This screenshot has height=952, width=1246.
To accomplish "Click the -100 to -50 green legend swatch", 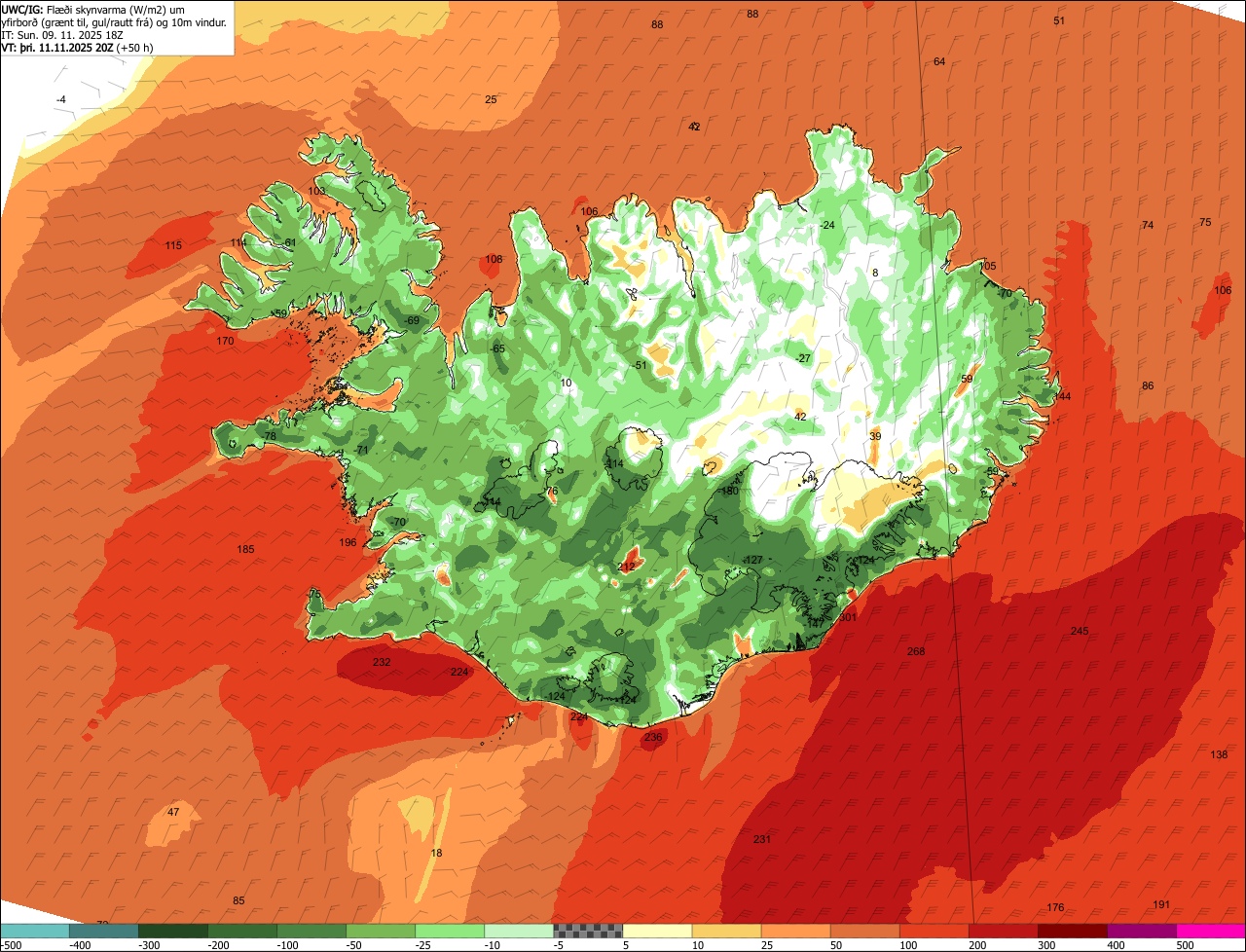I will point(311,931).
